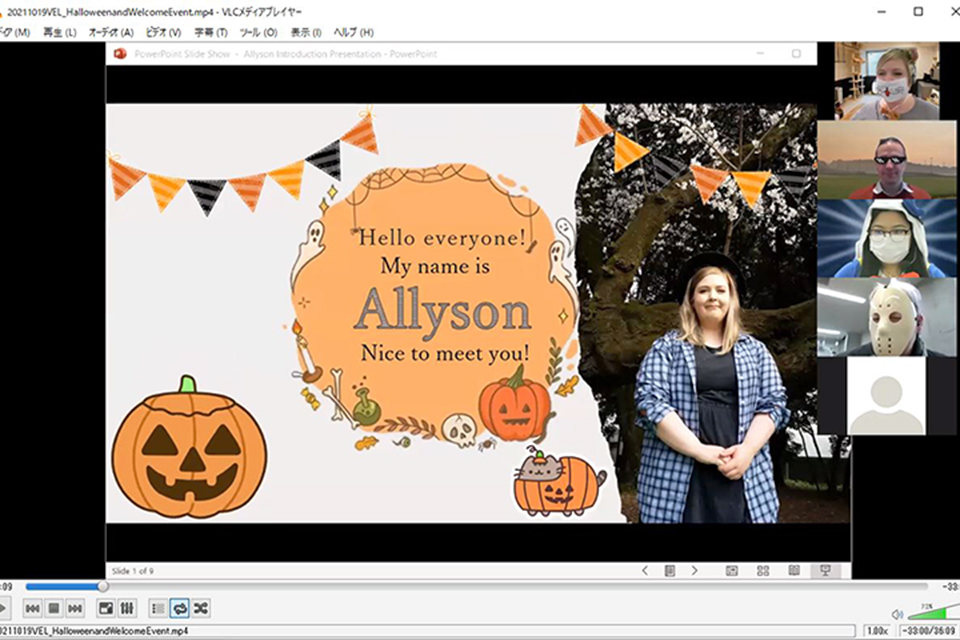Click the seek bar handle on the timeline
Image resolution: width=960 pixels, height=640 pixels.
(103, 587)
